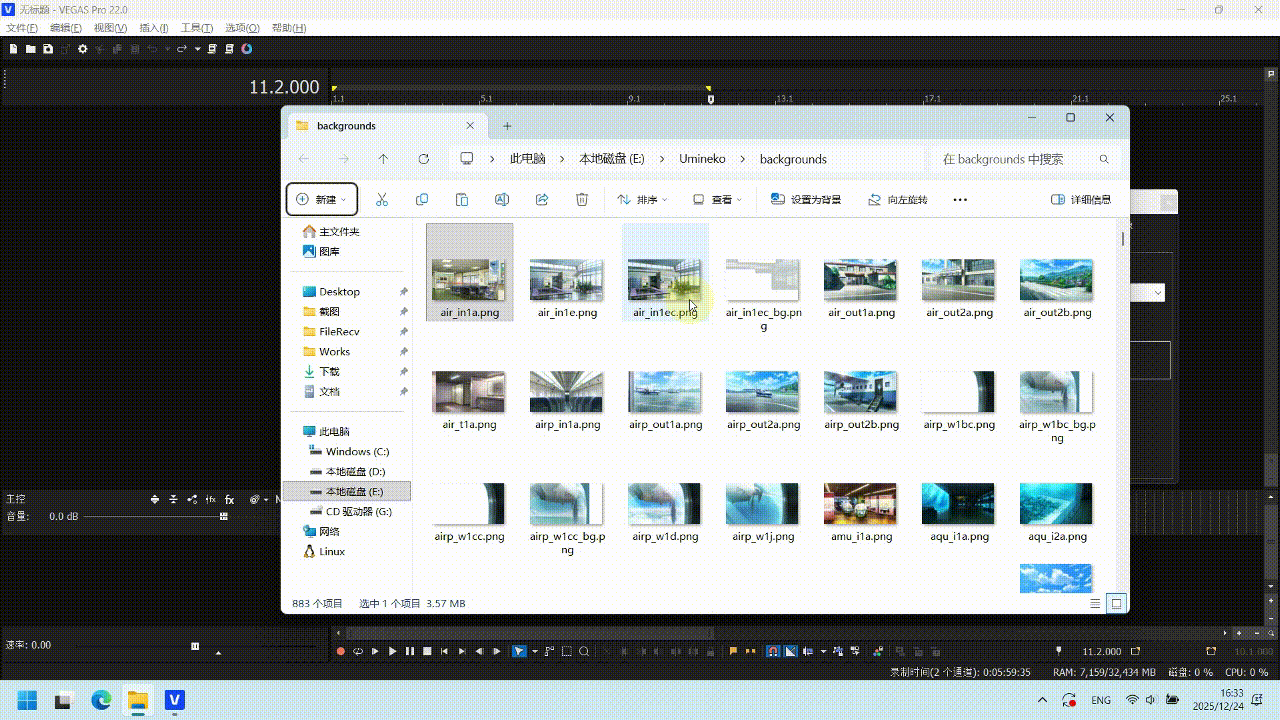Open the 新建 new item dropdown
The width and height of the screenshot is (1280, 720).
pos(321,199)
